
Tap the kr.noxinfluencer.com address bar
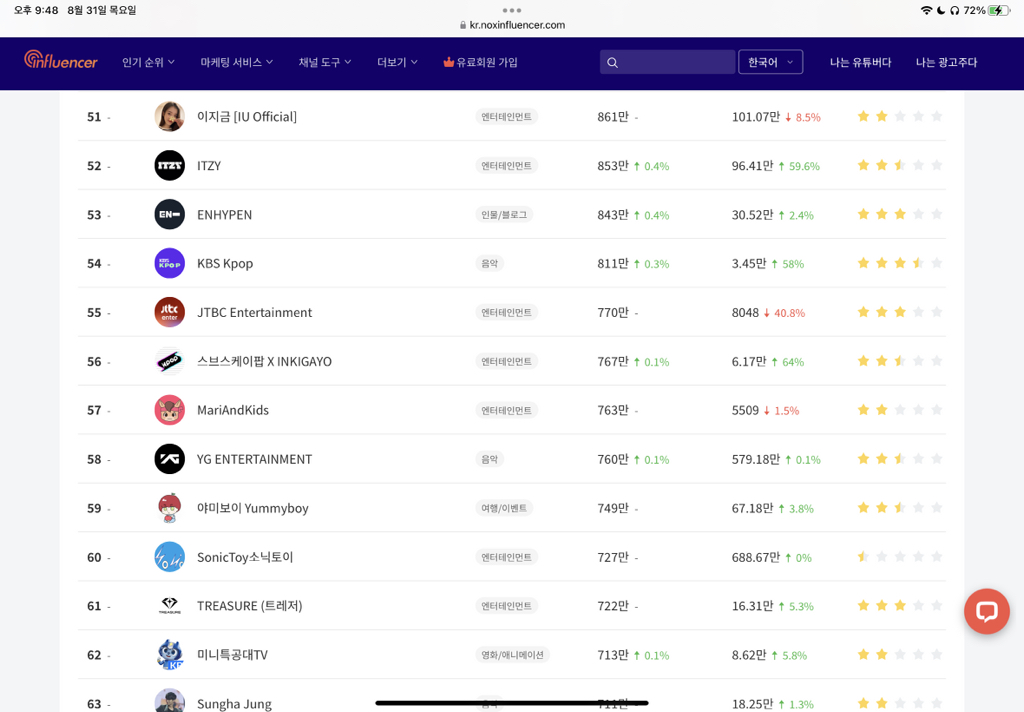coord(512,25)
